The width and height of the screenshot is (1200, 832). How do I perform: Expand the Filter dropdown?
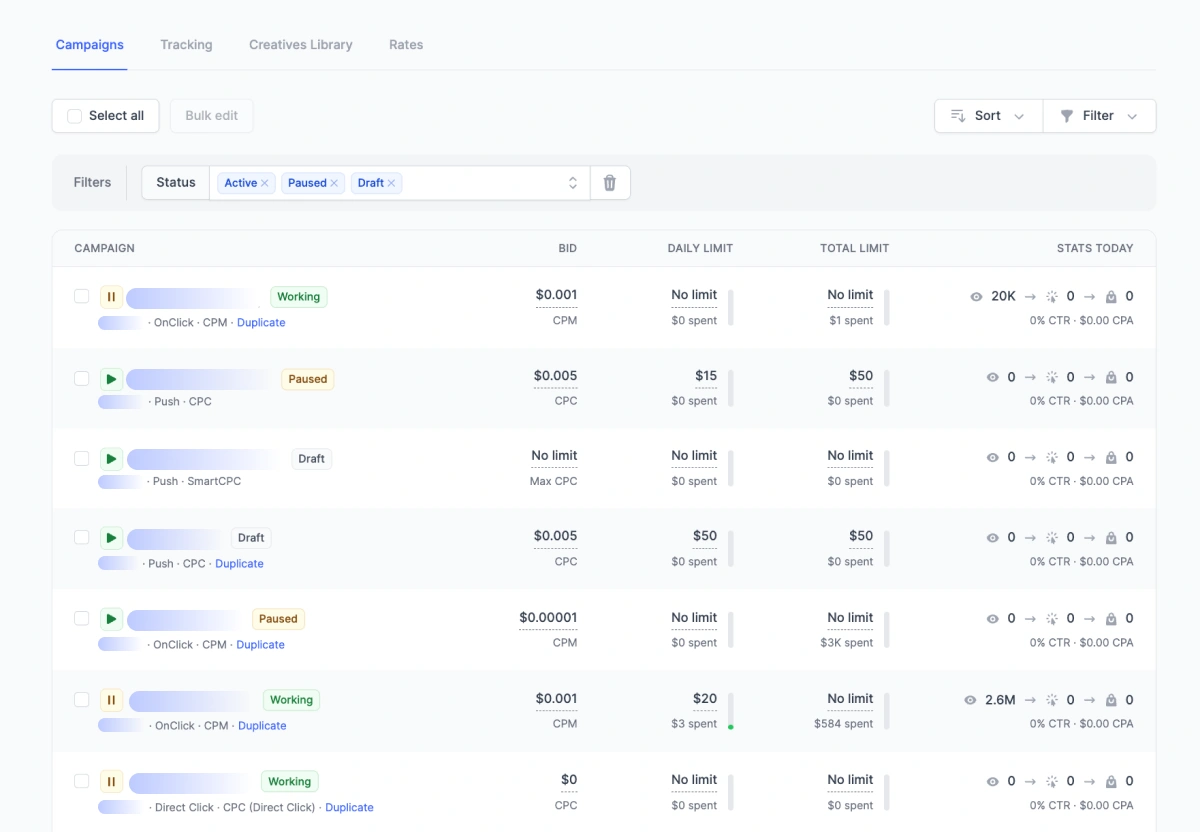[1130, 115]
